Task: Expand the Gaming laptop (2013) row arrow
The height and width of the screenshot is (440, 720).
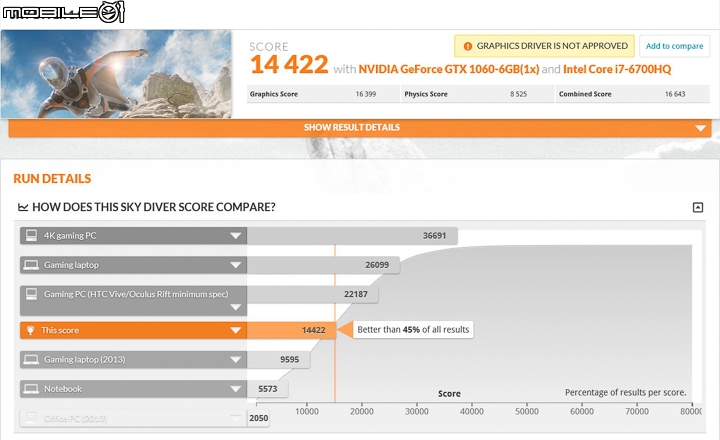Action: point(236,360)
